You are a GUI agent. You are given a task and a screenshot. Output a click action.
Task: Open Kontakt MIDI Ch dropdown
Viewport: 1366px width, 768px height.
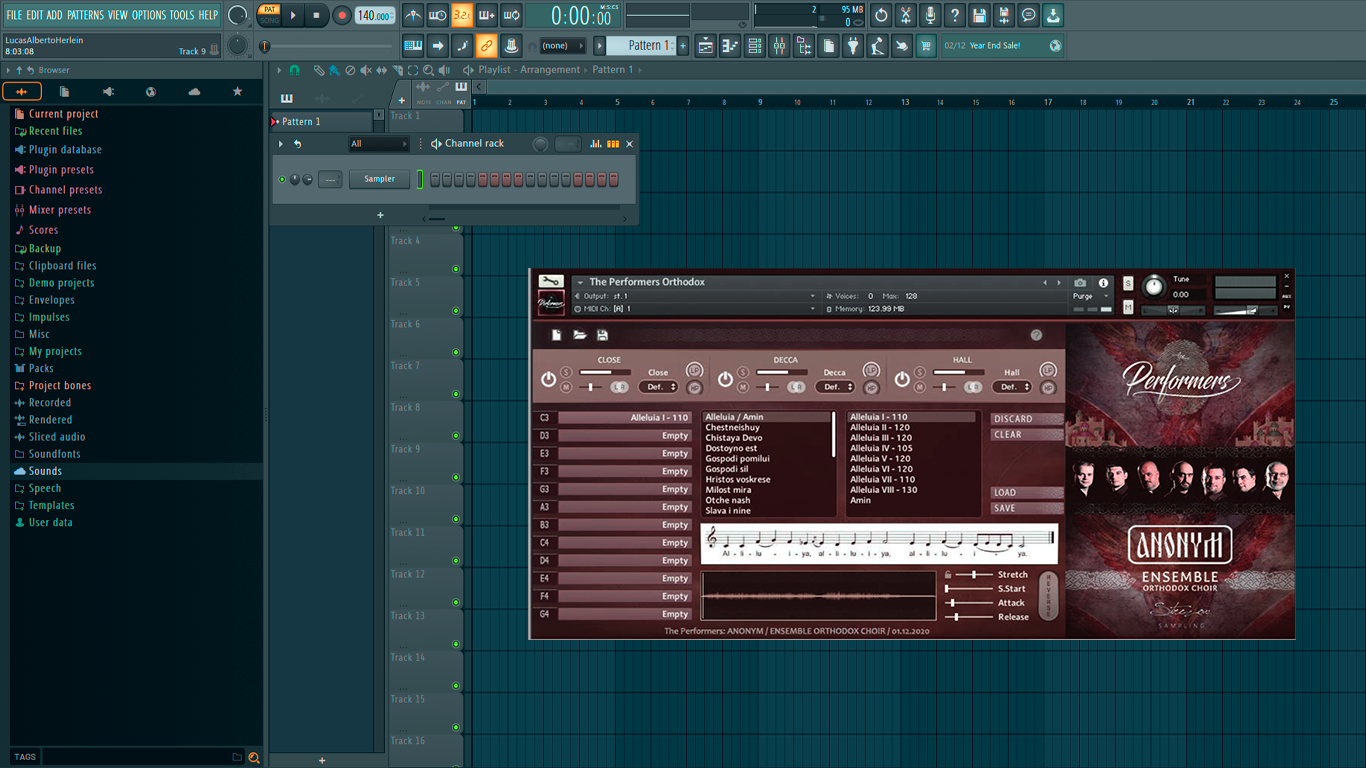[695, 309]
